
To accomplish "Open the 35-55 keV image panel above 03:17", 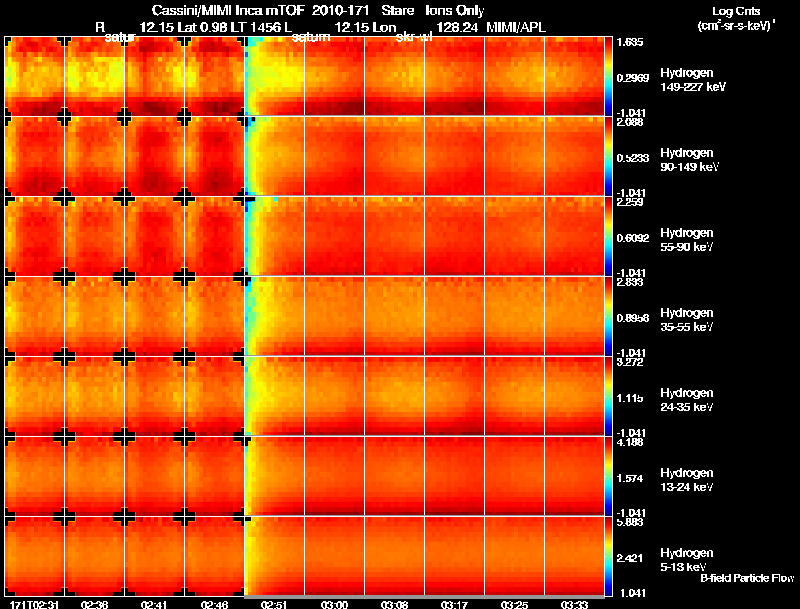I will coord(455,316).
